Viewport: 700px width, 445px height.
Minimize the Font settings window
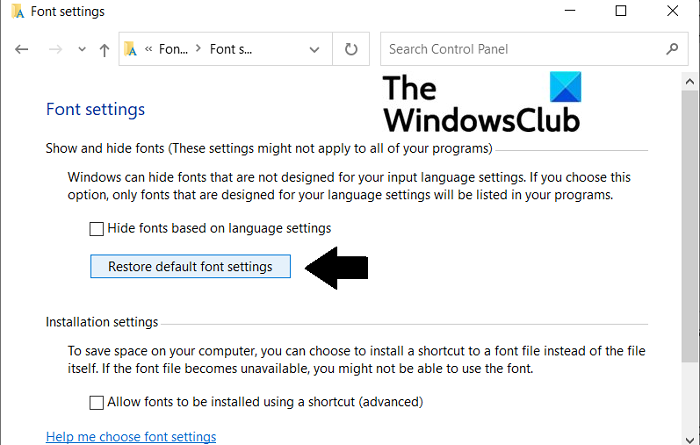click(570, 11)
